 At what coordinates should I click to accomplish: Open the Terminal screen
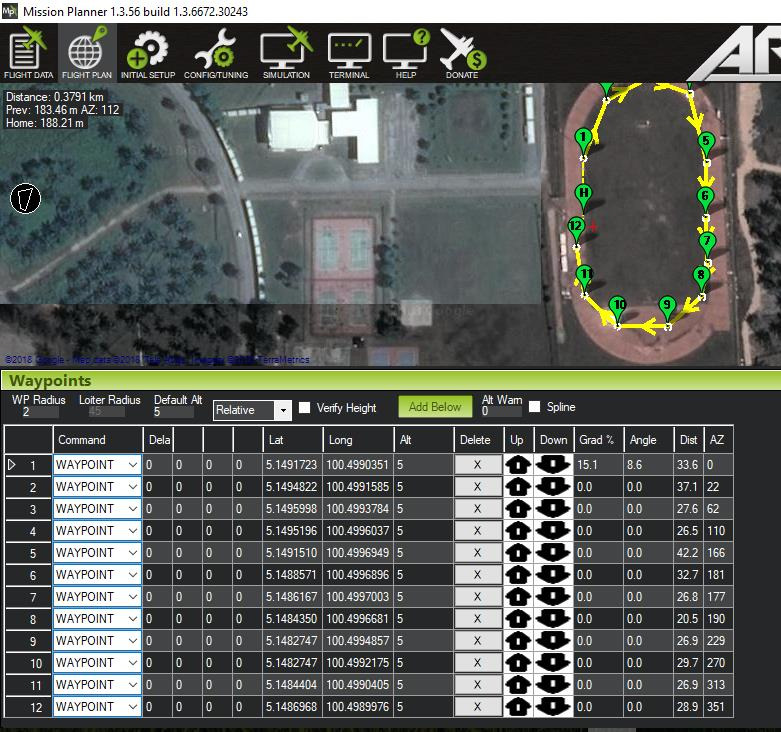[349, 54]
